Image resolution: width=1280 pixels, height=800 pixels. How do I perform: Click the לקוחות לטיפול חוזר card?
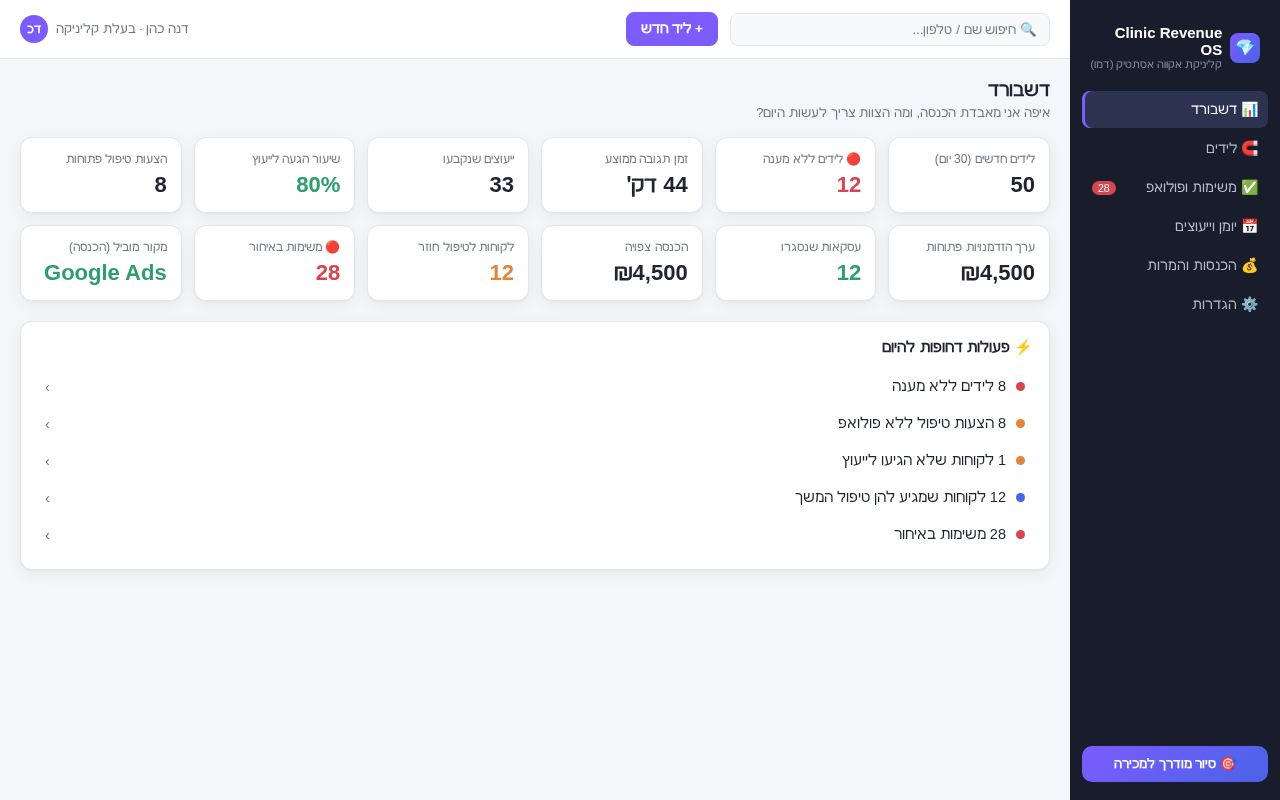[x=448, y=263]
